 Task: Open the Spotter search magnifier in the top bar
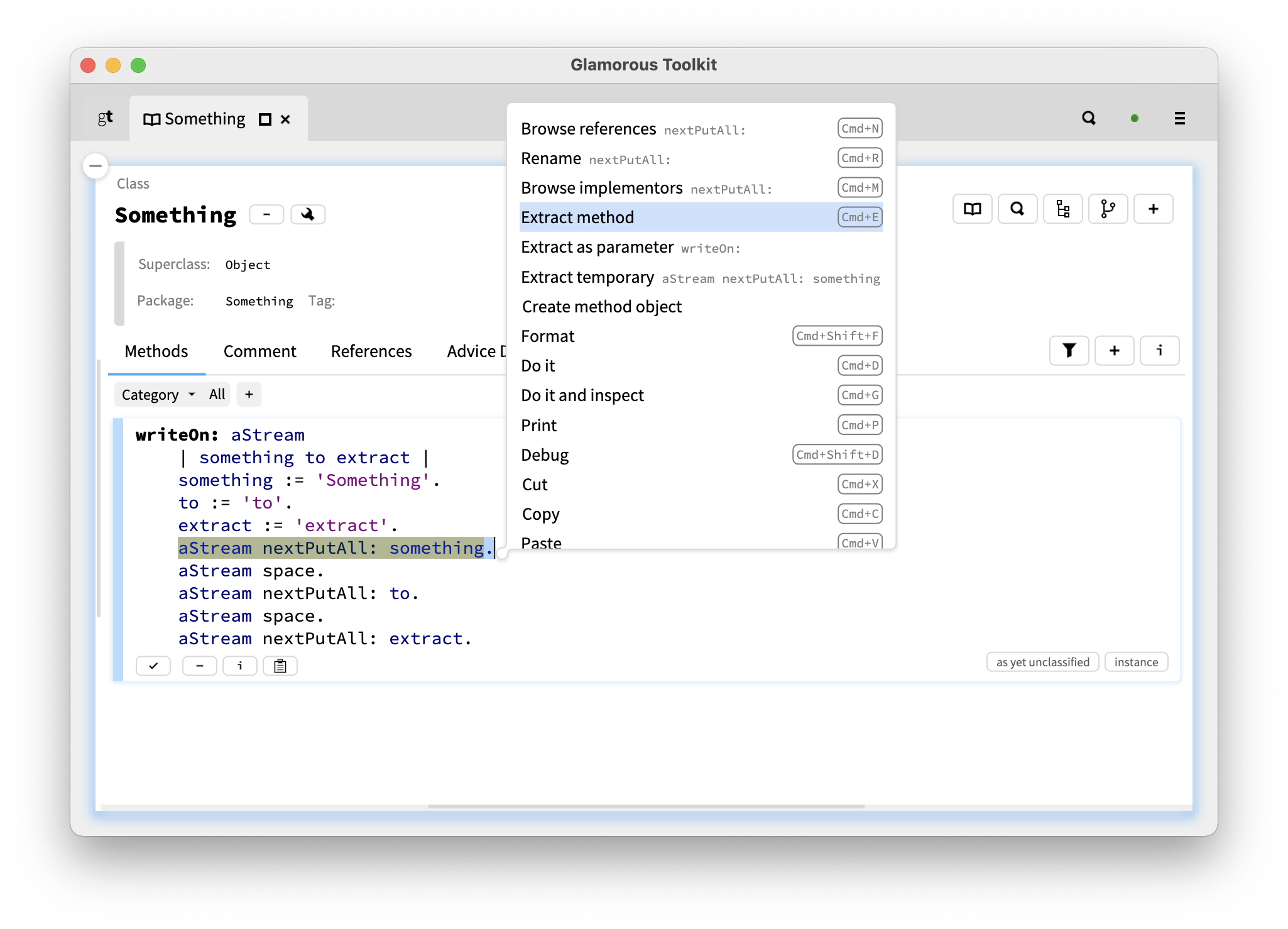pyautogui.click(x=1089, y=118)
